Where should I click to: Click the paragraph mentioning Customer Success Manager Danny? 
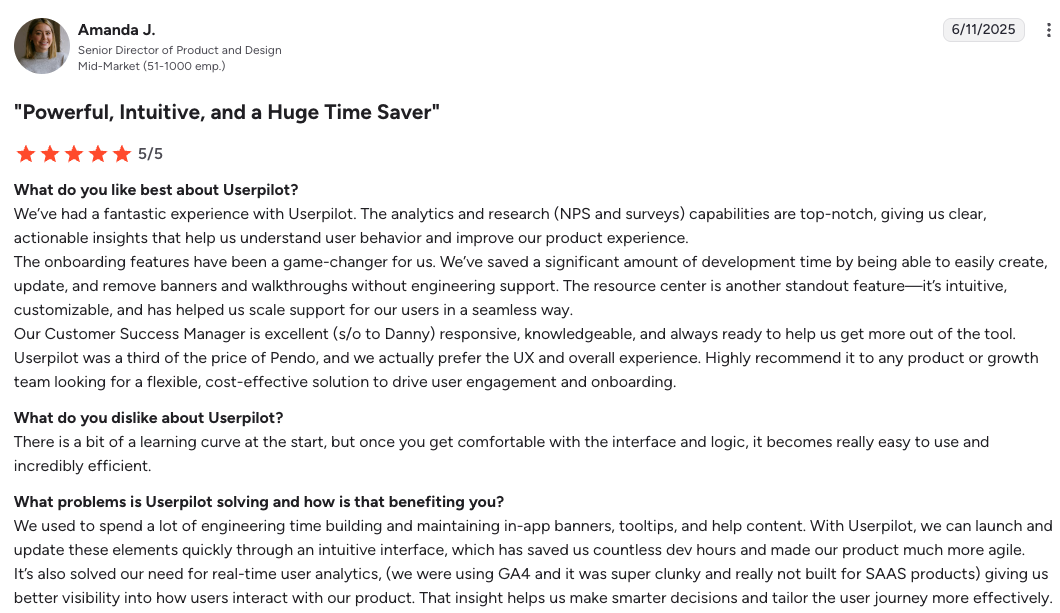click(500, 334)
